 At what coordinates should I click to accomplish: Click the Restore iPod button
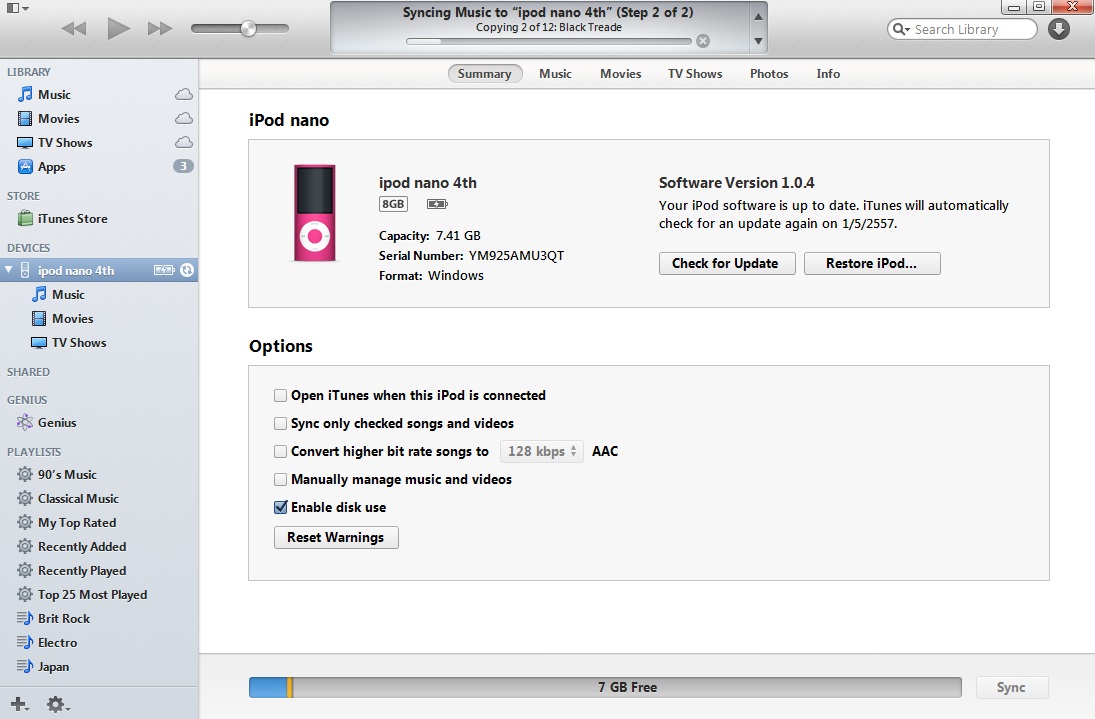click(872, 263)
